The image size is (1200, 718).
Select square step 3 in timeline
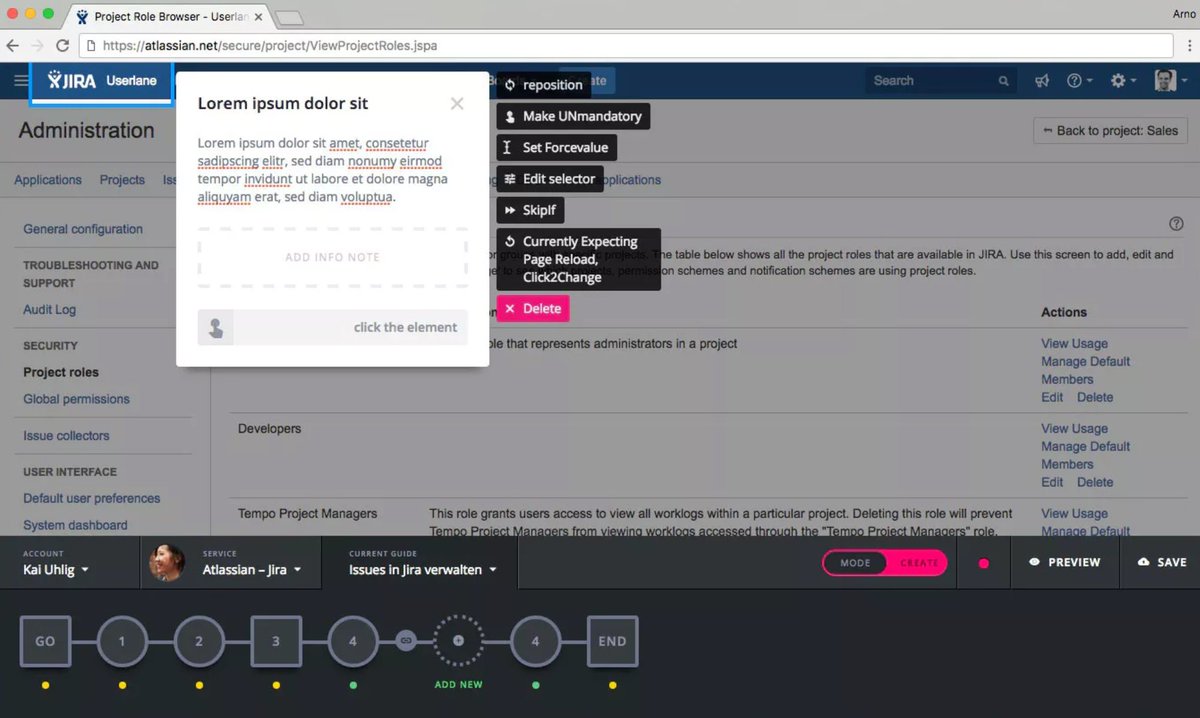click(276, 642)
